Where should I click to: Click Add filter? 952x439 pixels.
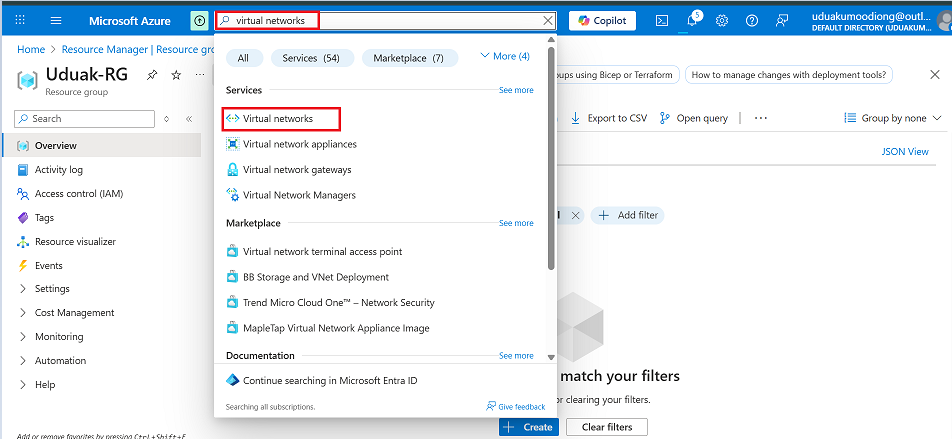point(628,215)
